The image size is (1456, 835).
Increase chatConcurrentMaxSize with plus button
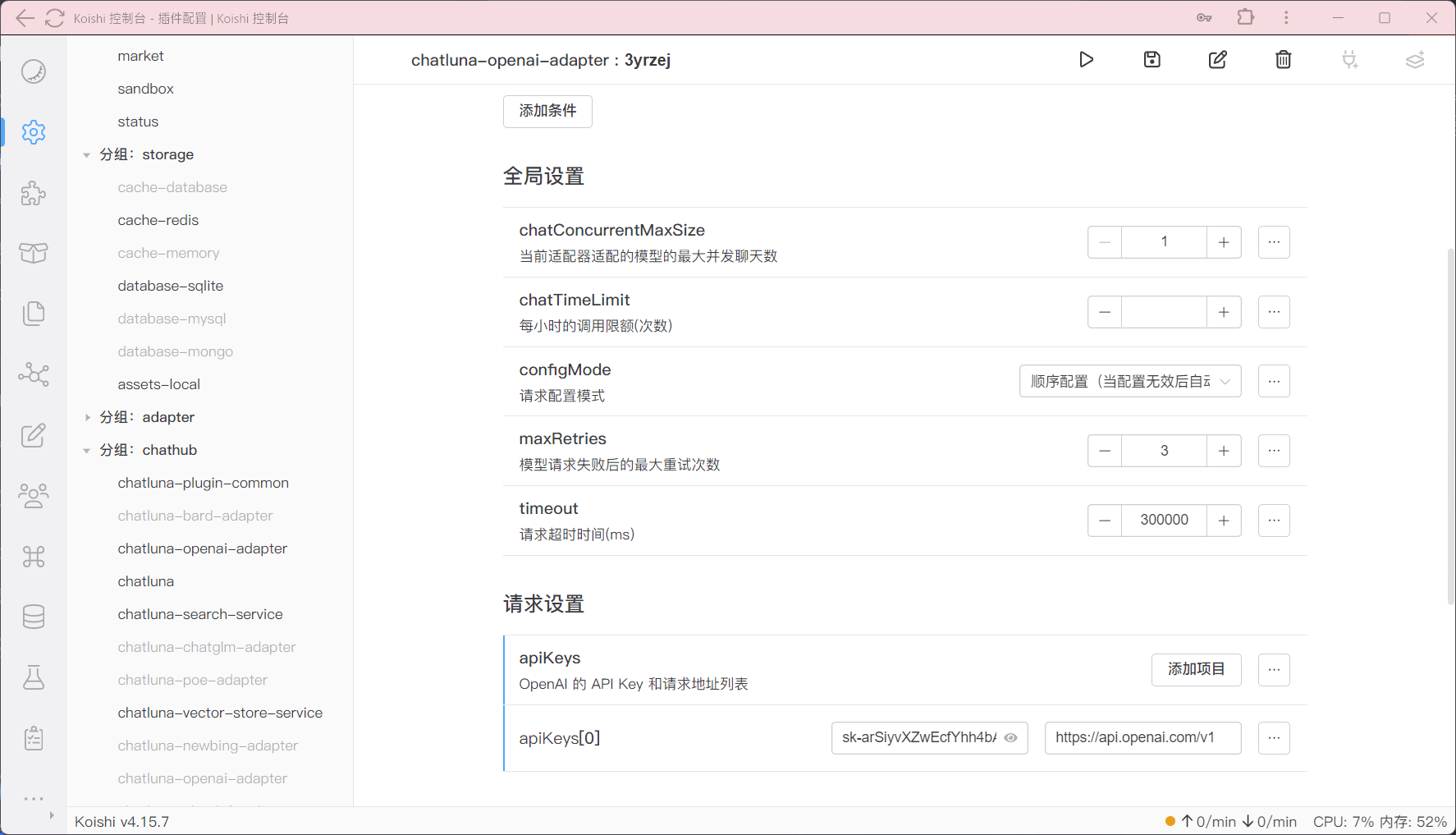coord(1224,242)
